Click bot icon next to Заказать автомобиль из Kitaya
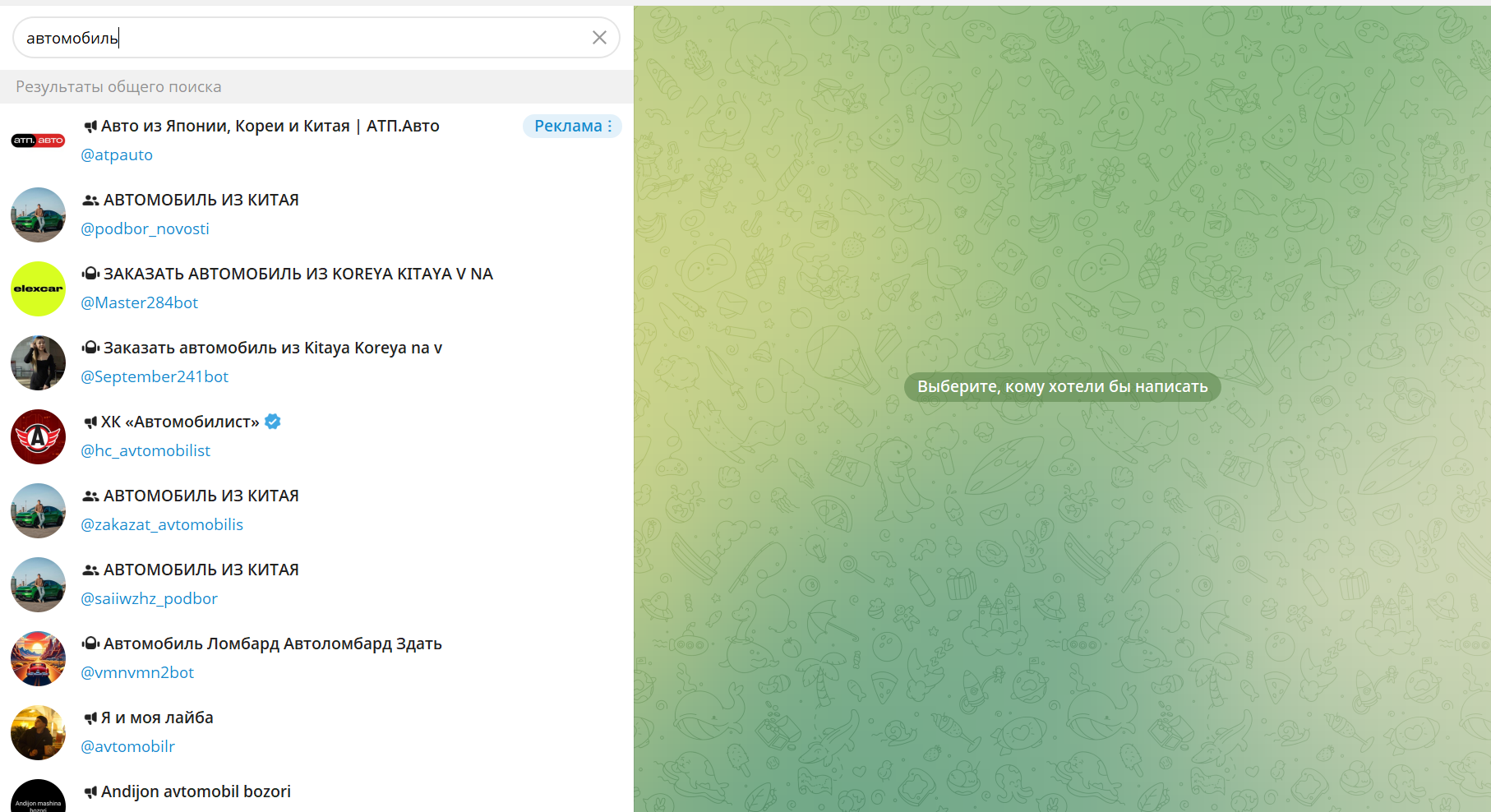 point(90,348)
